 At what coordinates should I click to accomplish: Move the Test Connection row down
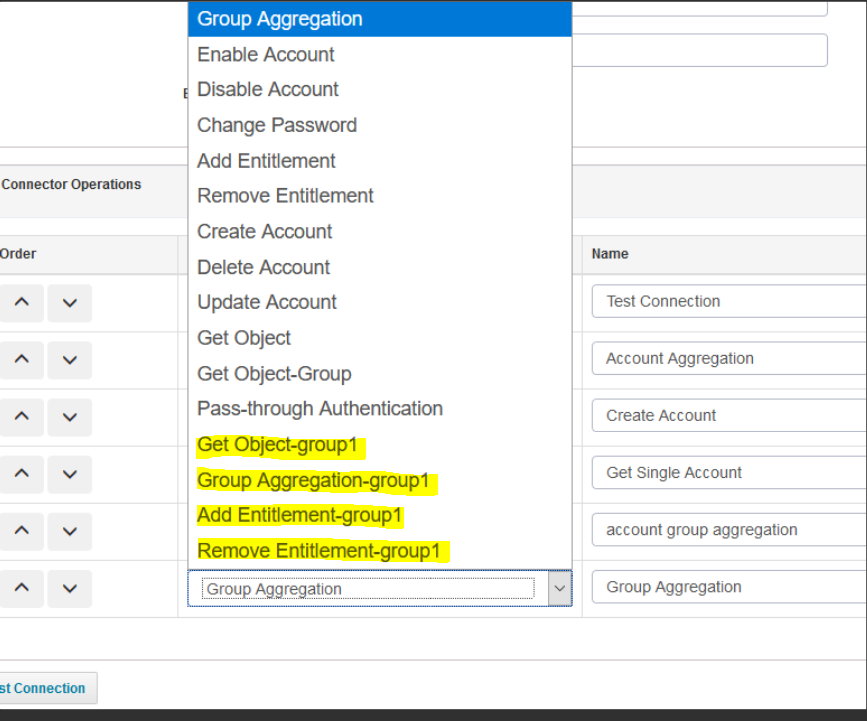pyautogui.click(x=69, y=303)
